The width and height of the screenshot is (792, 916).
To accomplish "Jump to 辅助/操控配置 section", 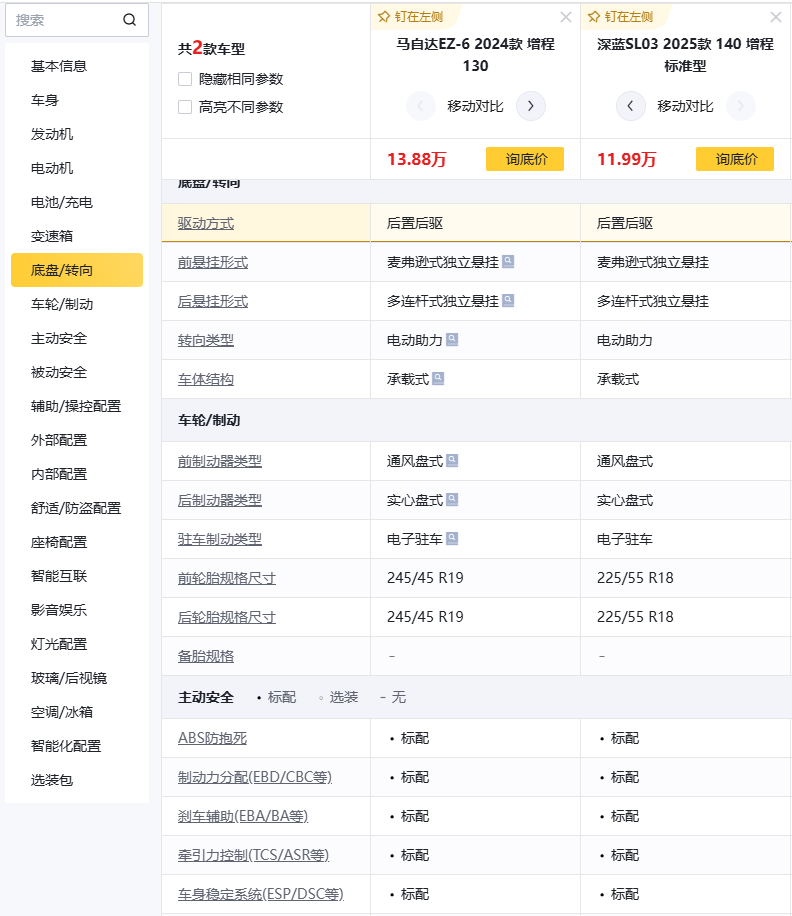I will [x=76, y=406].
